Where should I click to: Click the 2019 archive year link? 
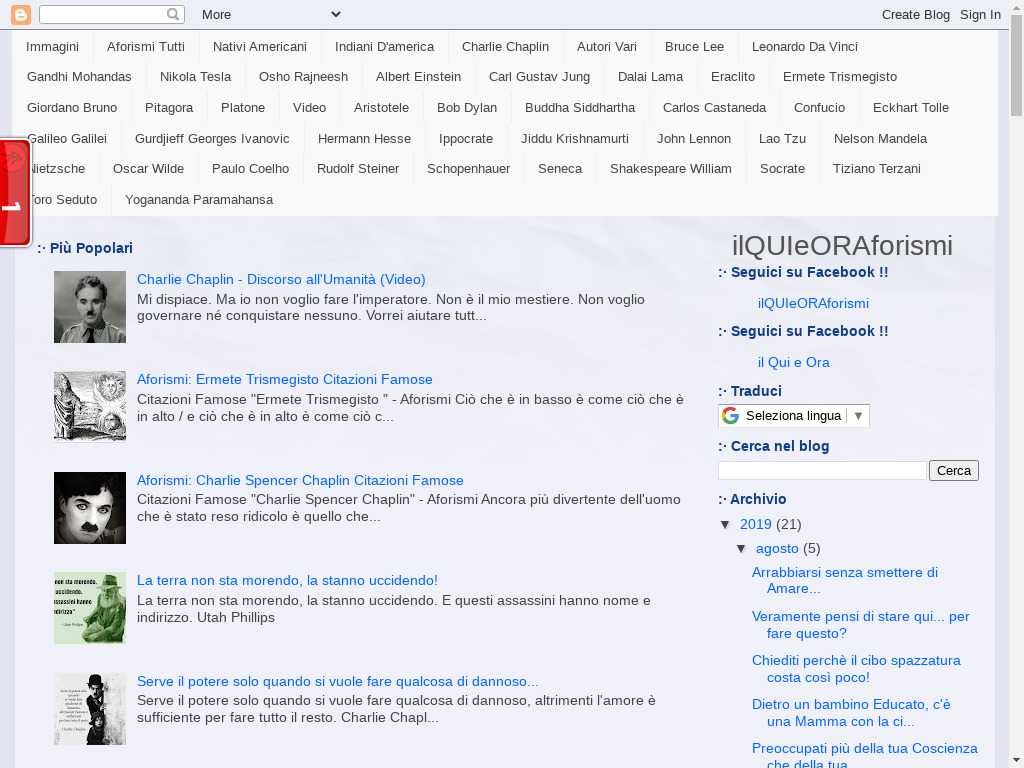pyautogui.click(x=756, y=524)
